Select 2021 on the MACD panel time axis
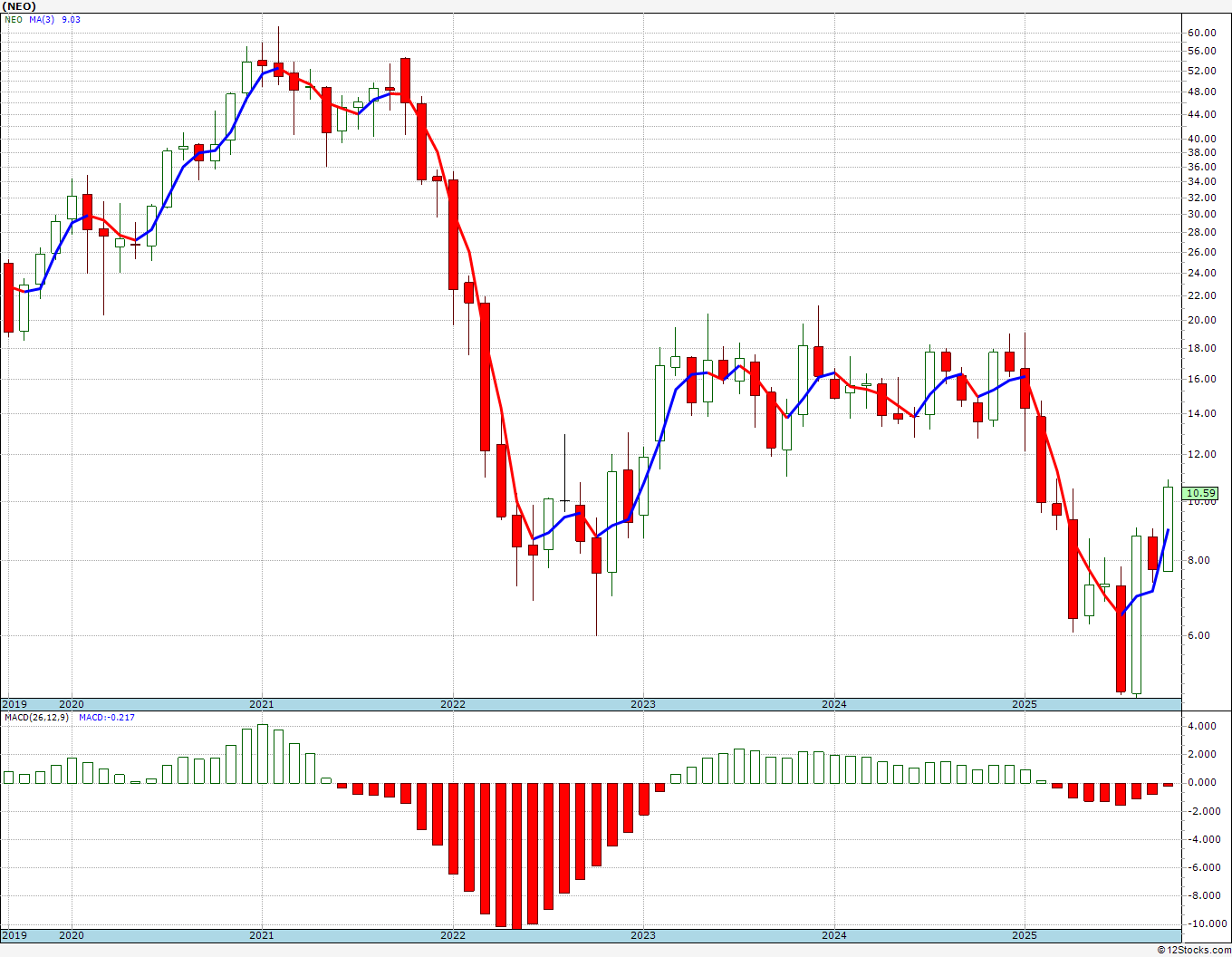 pyautogui.click(x=261, y=934)
